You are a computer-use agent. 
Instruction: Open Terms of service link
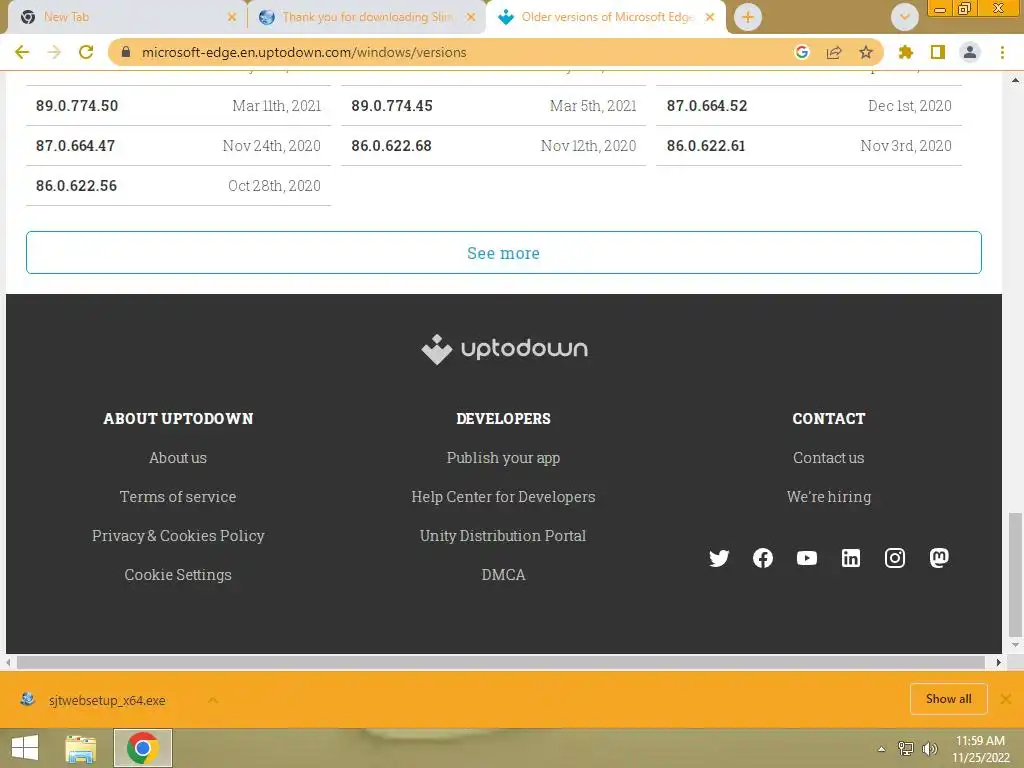(x=178, y=497)
